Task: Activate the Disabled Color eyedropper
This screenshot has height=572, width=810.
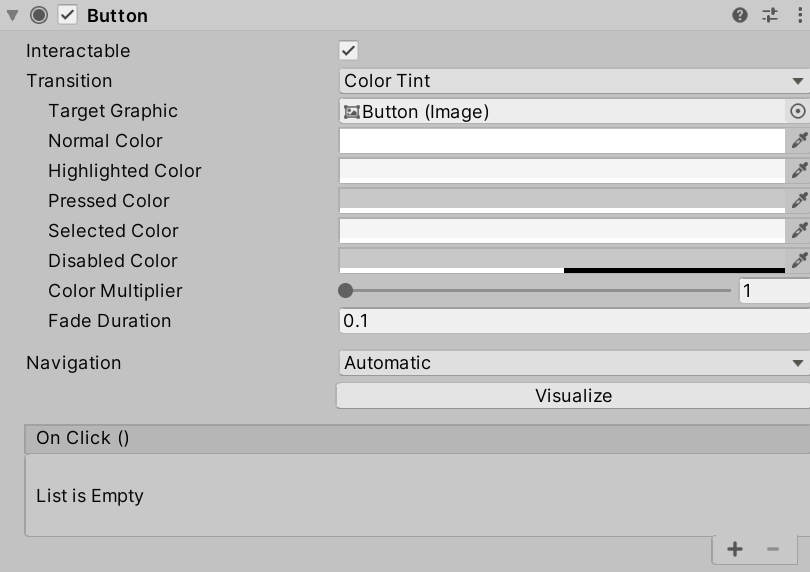Action: coord(799,261)
